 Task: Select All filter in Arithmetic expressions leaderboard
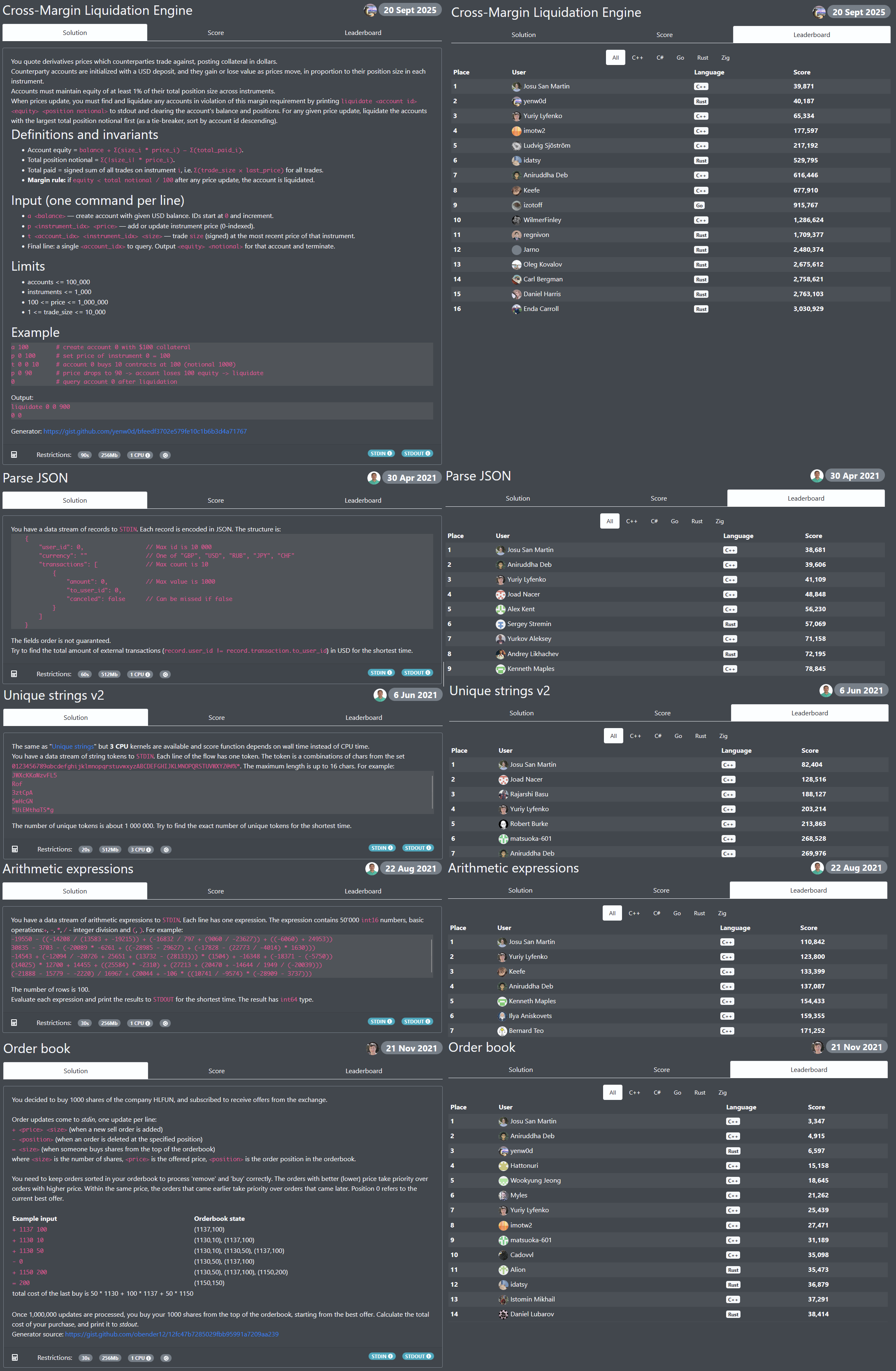pyautogui.click(x=612, y=913)
